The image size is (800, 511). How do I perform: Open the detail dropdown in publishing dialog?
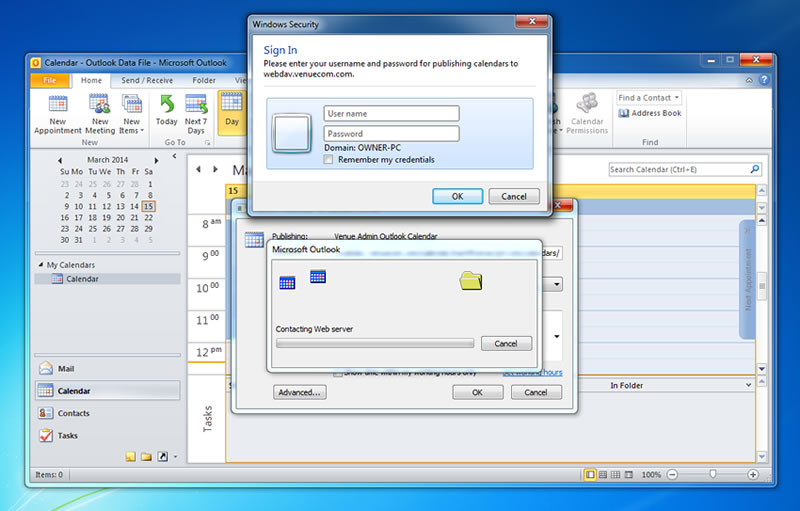(557, 336)
